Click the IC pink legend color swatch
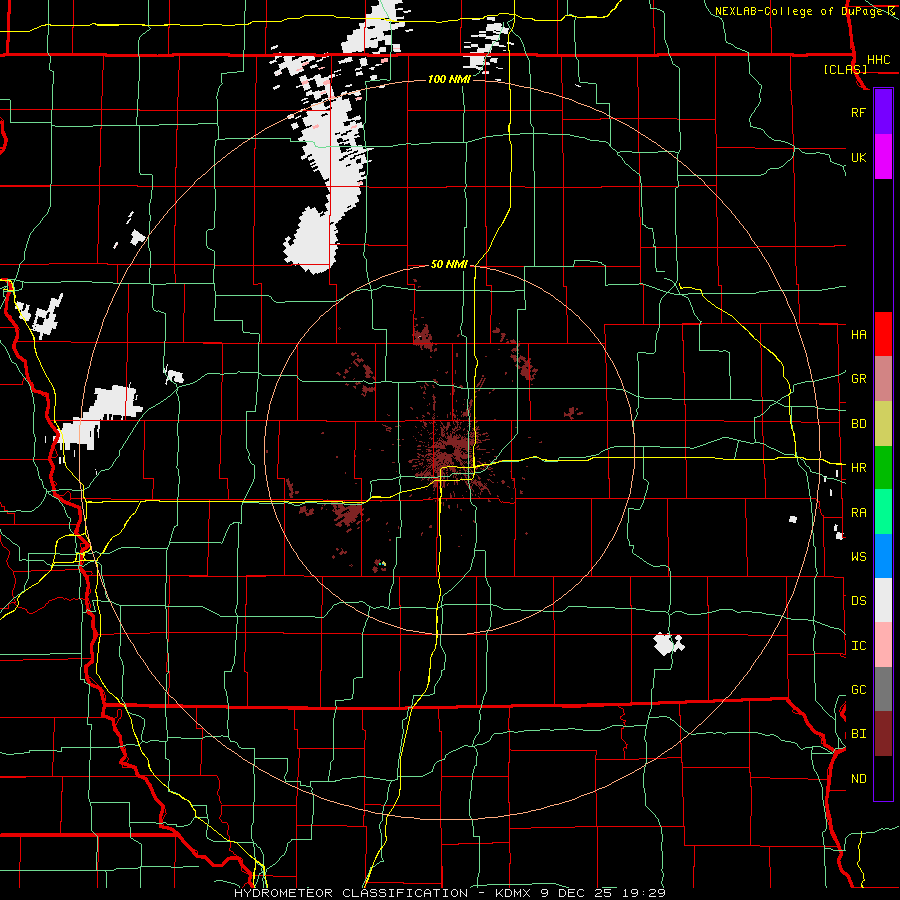The image size is (900, 900). [x=883, y=645]
